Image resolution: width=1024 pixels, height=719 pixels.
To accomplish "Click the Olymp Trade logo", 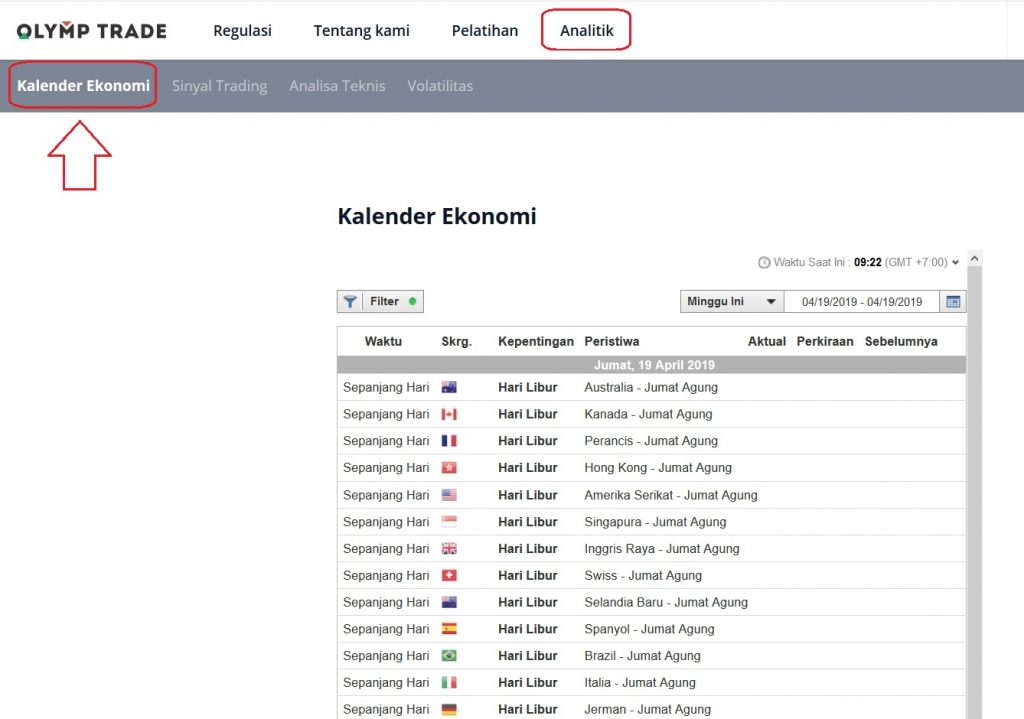I will (x=92, y=31).
